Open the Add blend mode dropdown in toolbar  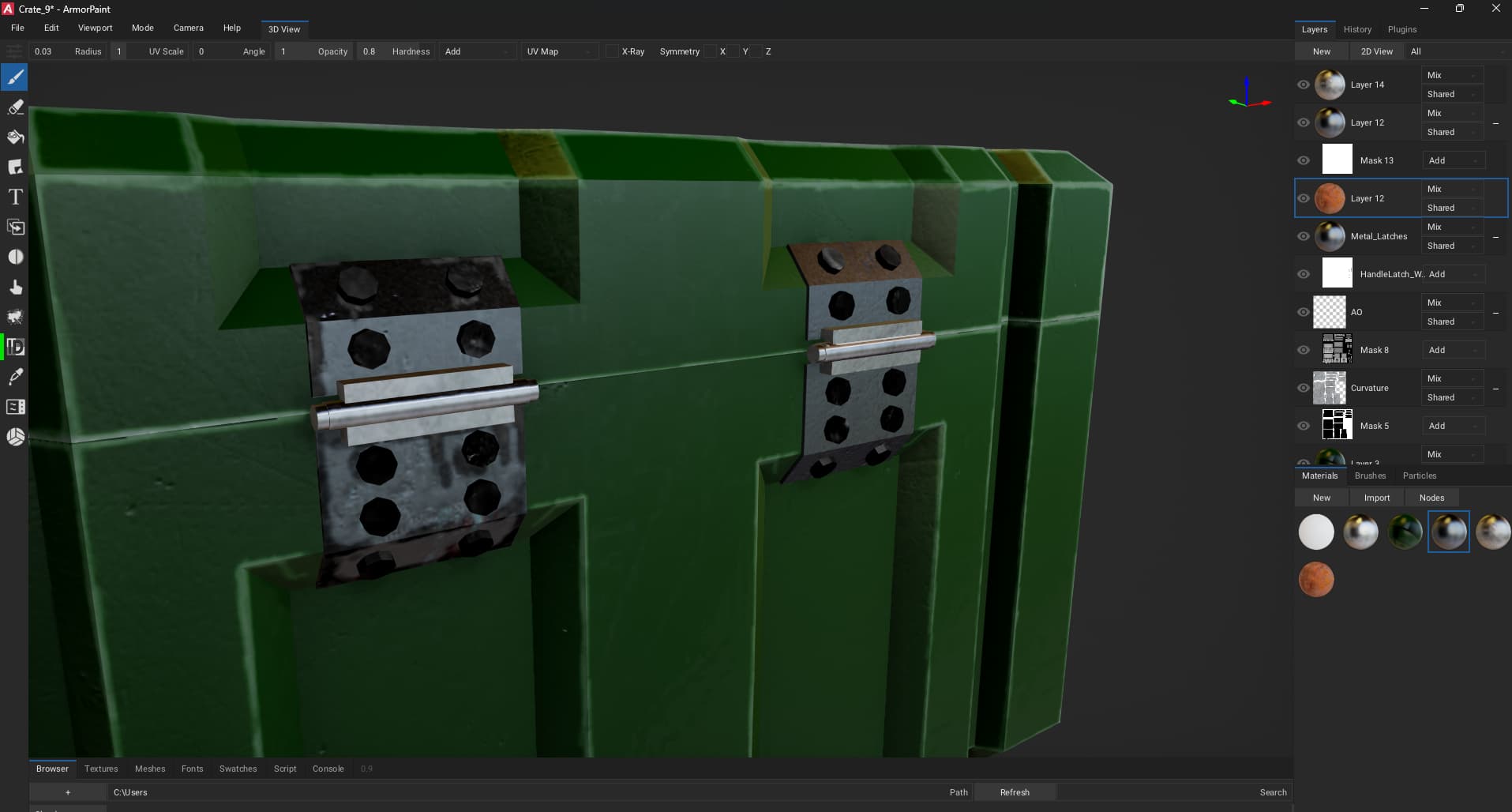tap(477, 51)
